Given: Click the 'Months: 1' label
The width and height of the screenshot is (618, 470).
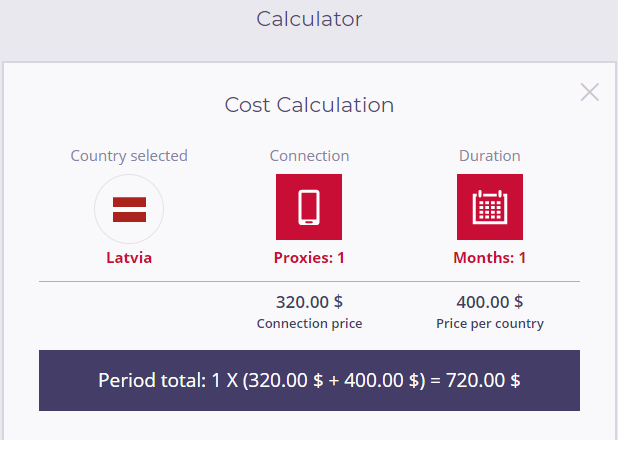Looking at the screenshot, I should pos(489,257).
